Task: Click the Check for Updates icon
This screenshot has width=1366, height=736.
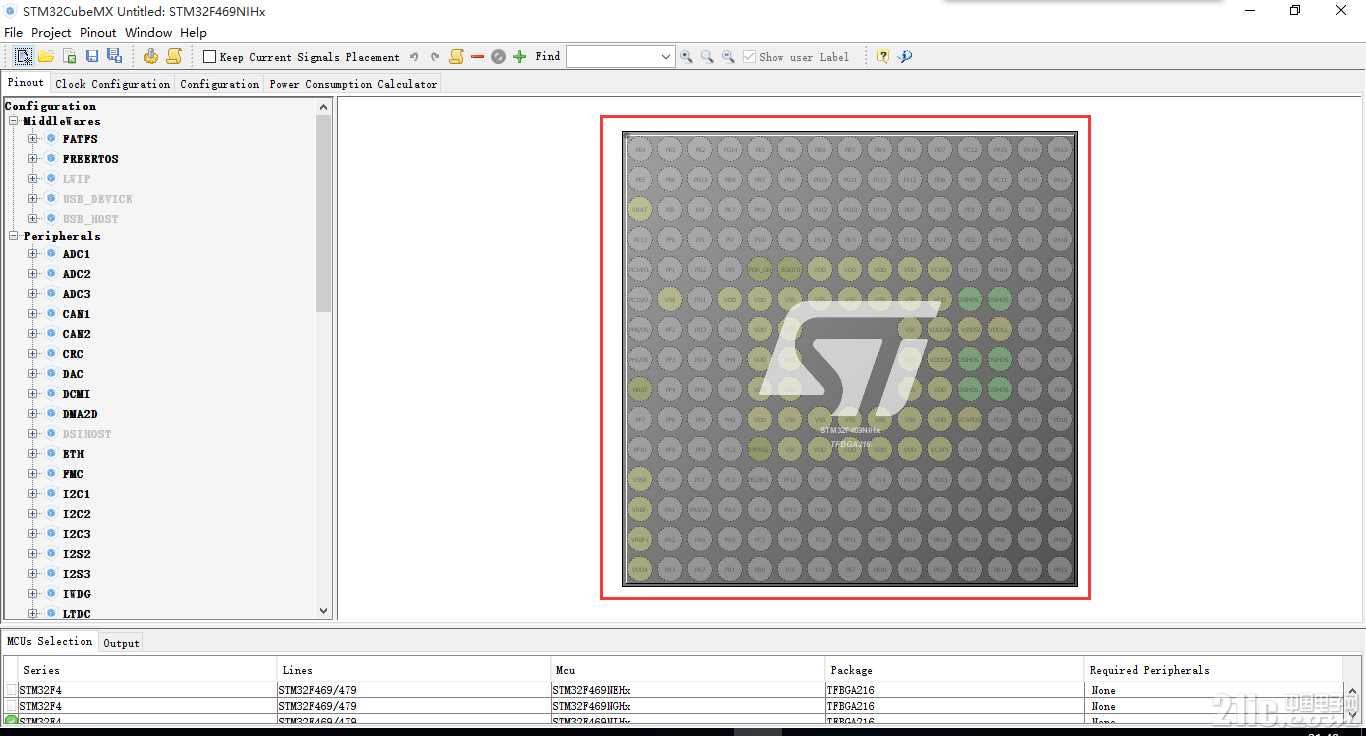Action: tap(905, 57)
